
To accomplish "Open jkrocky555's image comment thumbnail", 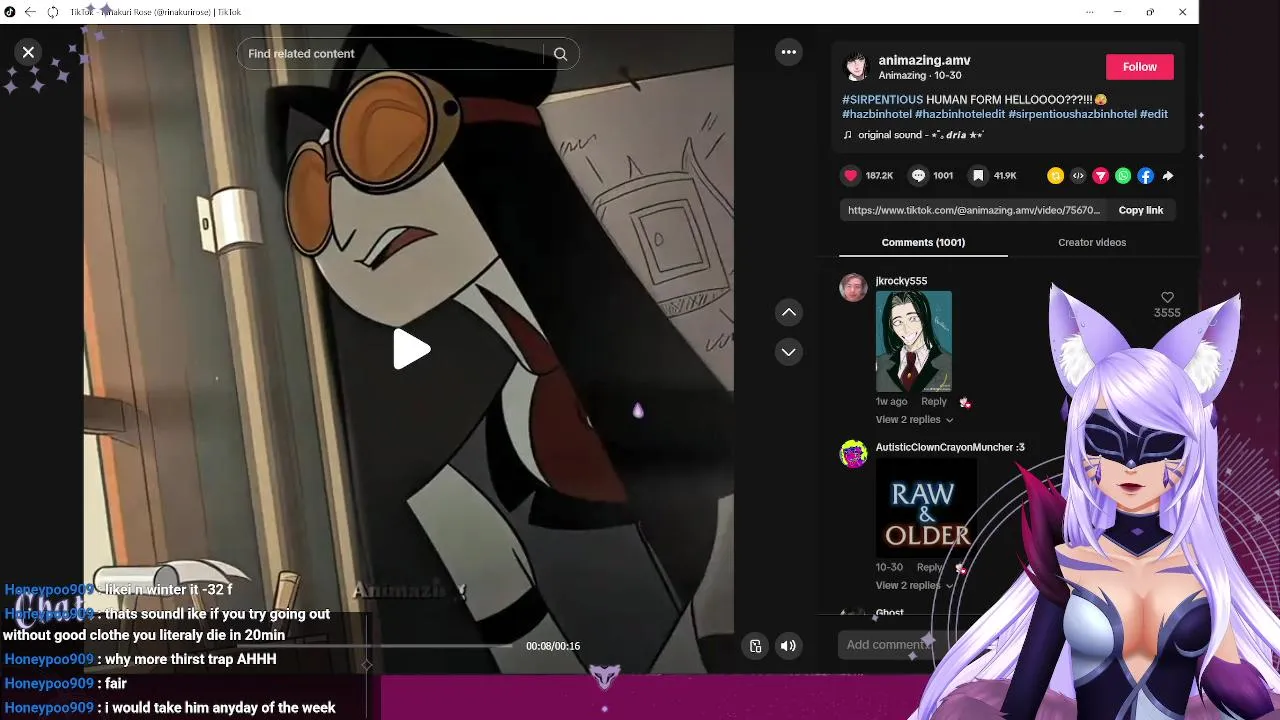I will coord(913,342).
